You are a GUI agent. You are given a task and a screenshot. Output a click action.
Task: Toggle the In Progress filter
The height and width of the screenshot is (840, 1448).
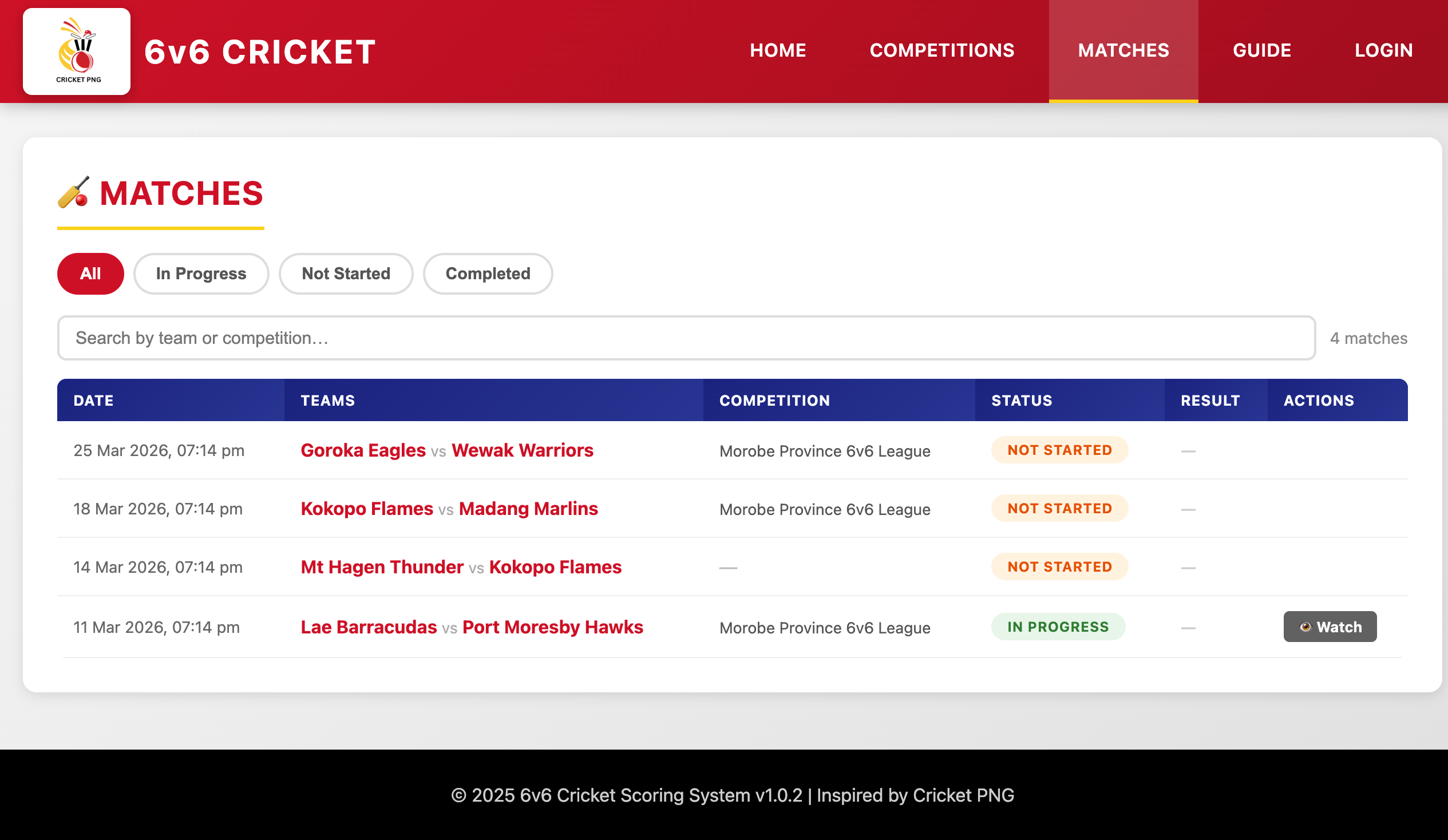(x=201, y=274)
